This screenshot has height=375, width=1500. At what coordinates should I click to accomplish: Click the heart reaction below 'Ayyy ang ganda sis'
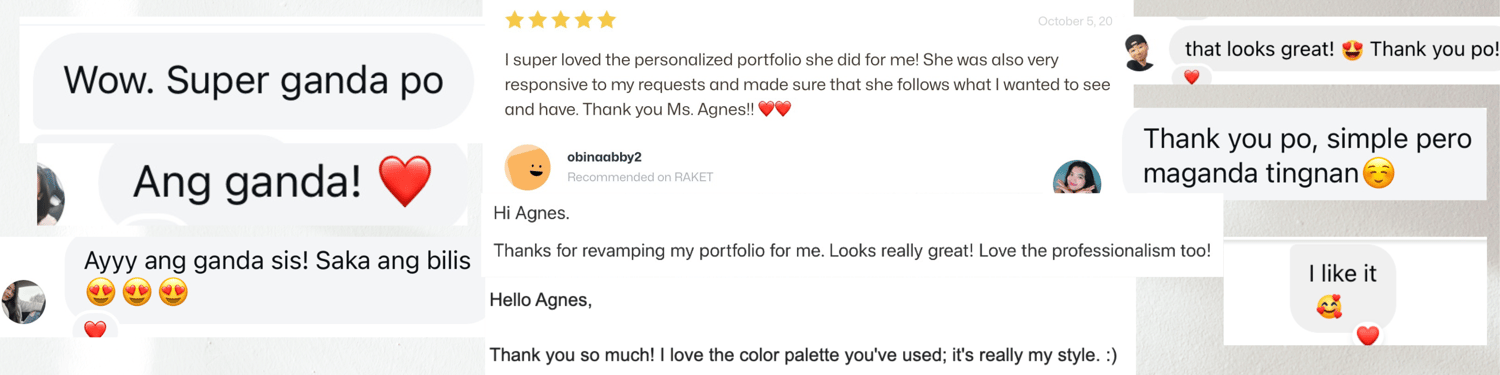(95, 328)
